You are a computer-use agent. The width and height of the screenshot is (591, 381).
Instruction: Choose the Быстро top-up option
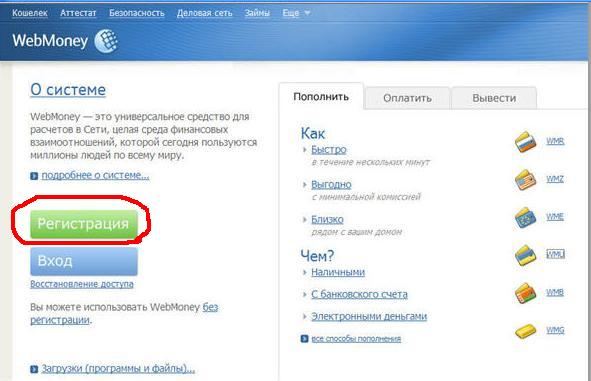tap(329, 150)
